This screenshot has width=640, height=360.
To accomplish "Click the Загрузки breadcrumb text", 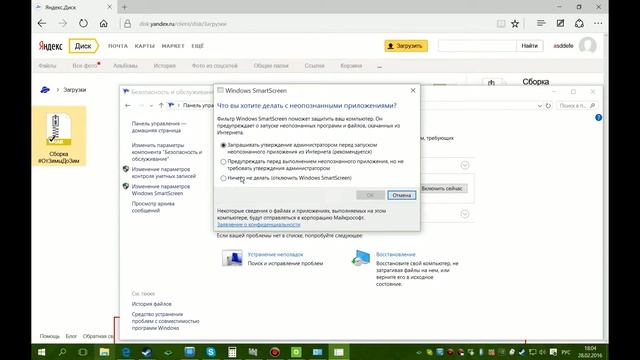I will [x=75, y=90].
